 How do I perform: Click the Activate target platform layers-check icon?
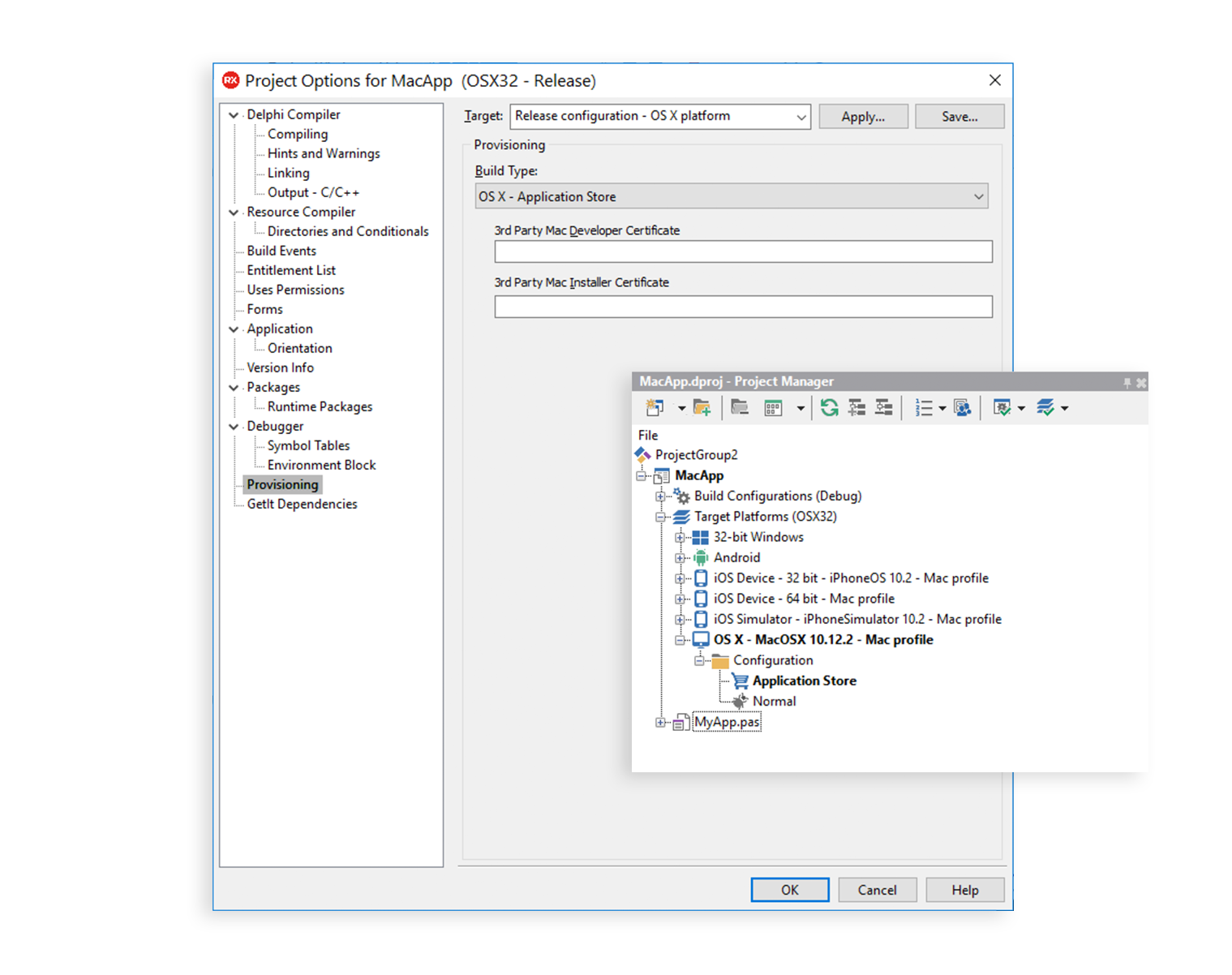click(x=1045, y=408)
